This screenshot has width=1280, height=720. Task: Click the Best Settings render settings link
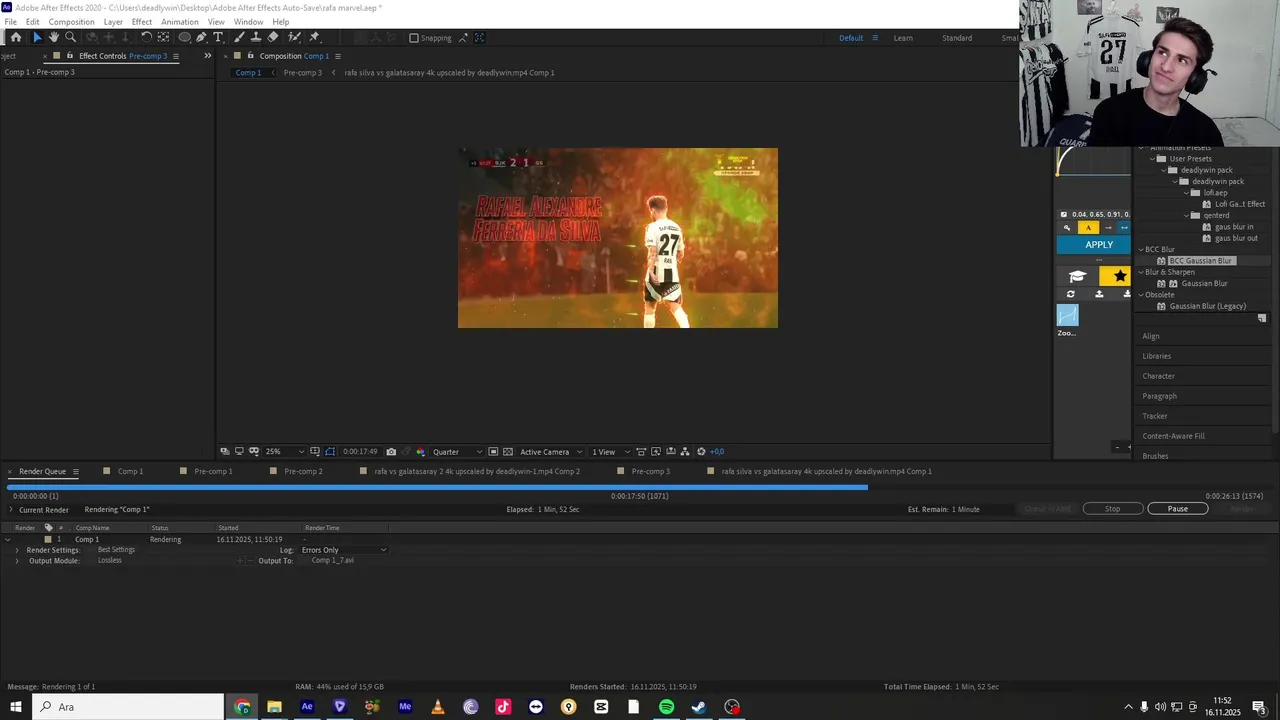click(116, 550)
